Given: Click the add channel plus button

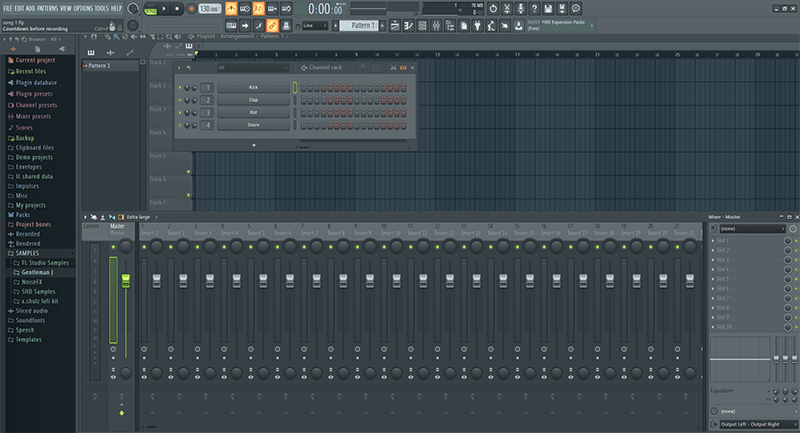Looking at the screenshot, I should click(254, 145).
